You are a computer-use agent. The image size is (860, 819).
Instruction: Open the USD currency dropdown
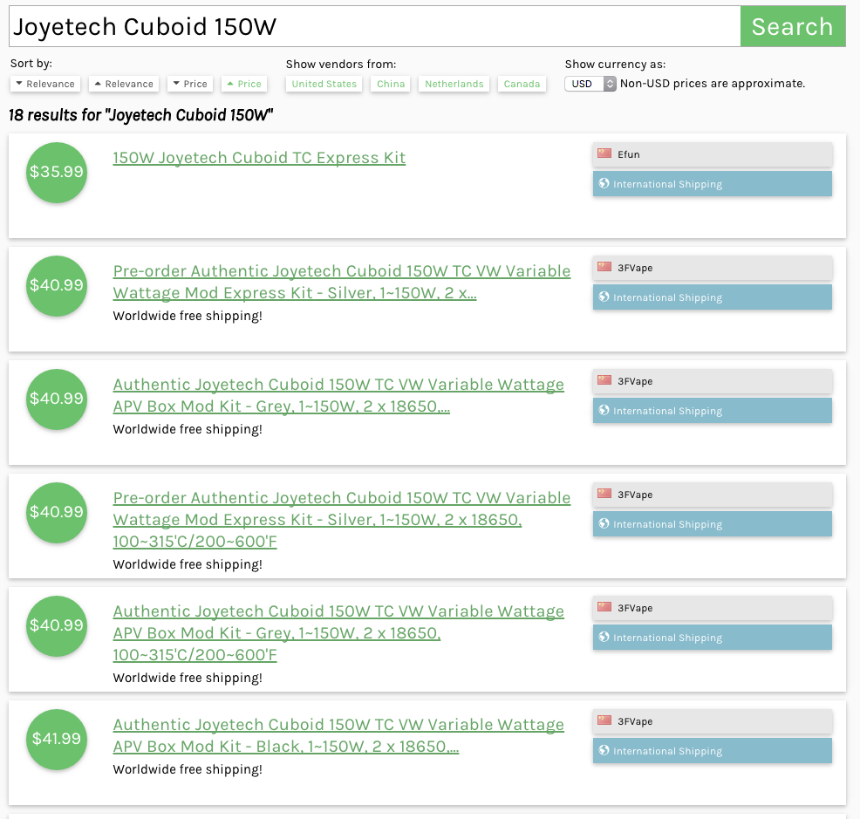click(x=591, y=84)
